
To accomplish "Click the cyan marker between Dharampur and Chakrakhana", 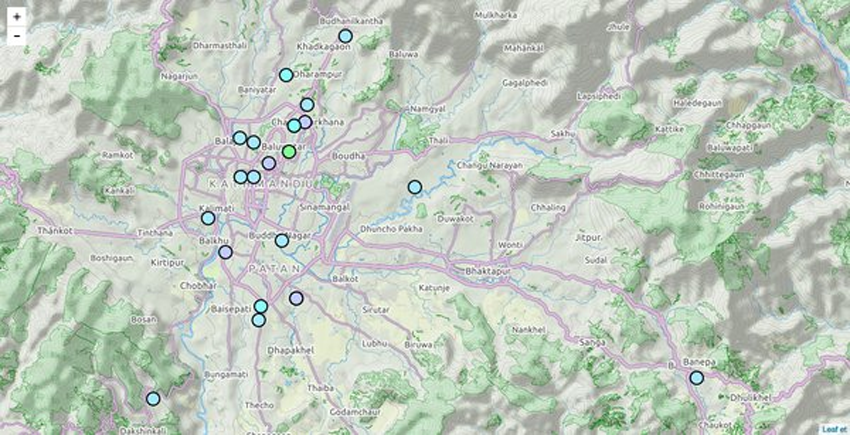I will 307,104.
